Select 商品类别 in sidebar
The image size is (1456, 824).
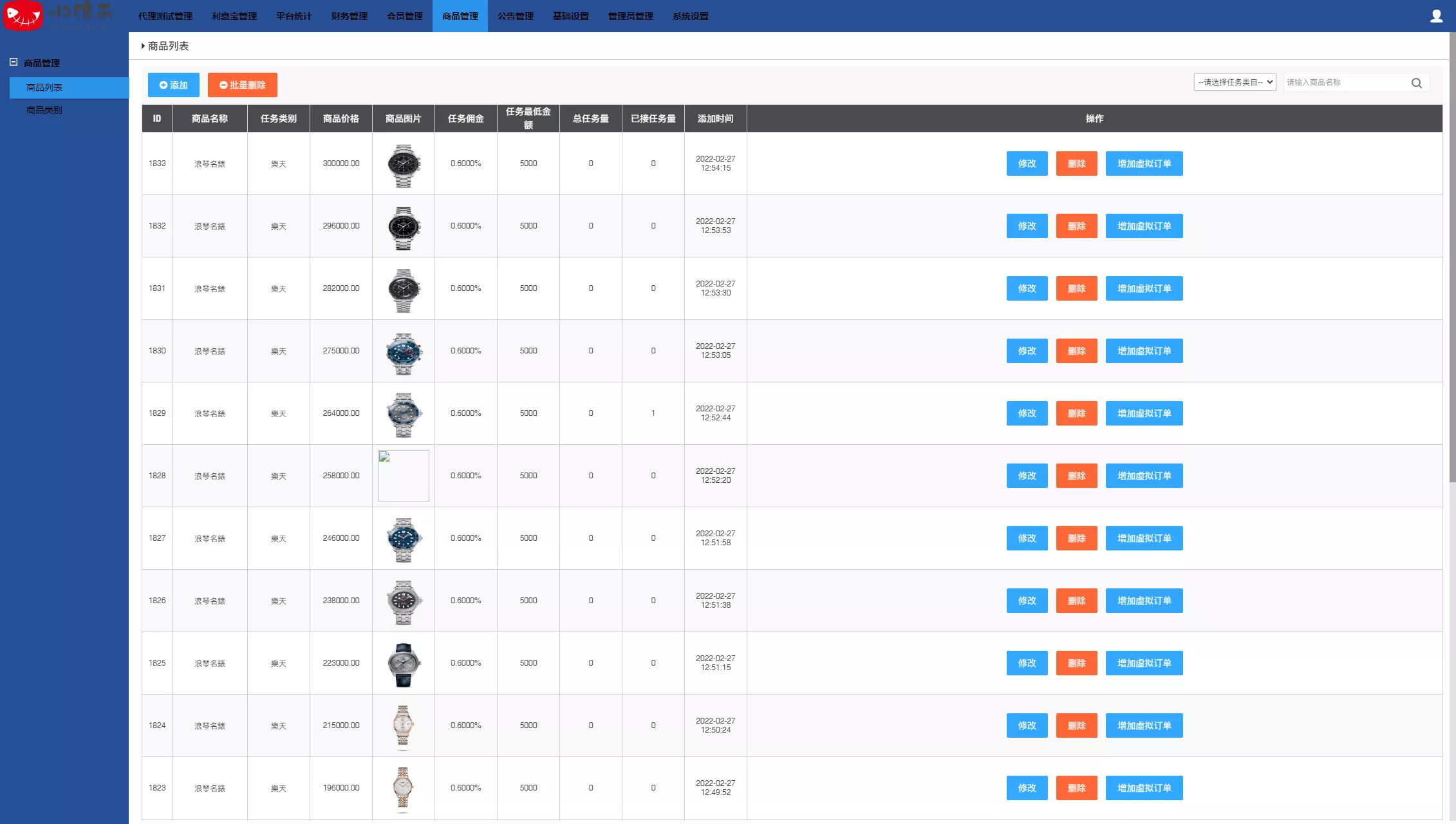coord(44,110)
